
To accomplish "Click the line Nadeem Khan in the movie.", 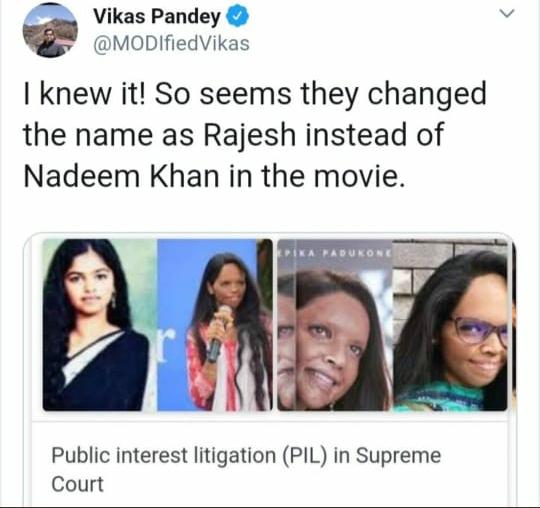I will click(x=214, y=176).
